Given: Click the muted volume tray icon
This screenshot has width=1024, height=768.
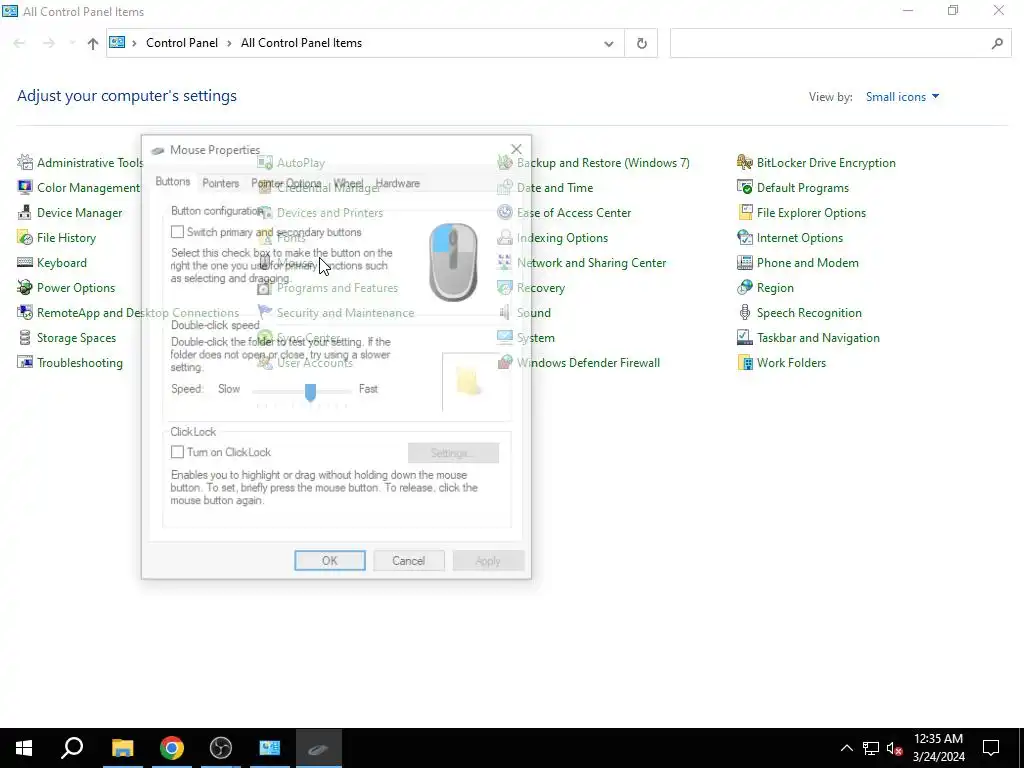Looking at the screenshot, I should [894, 748].
